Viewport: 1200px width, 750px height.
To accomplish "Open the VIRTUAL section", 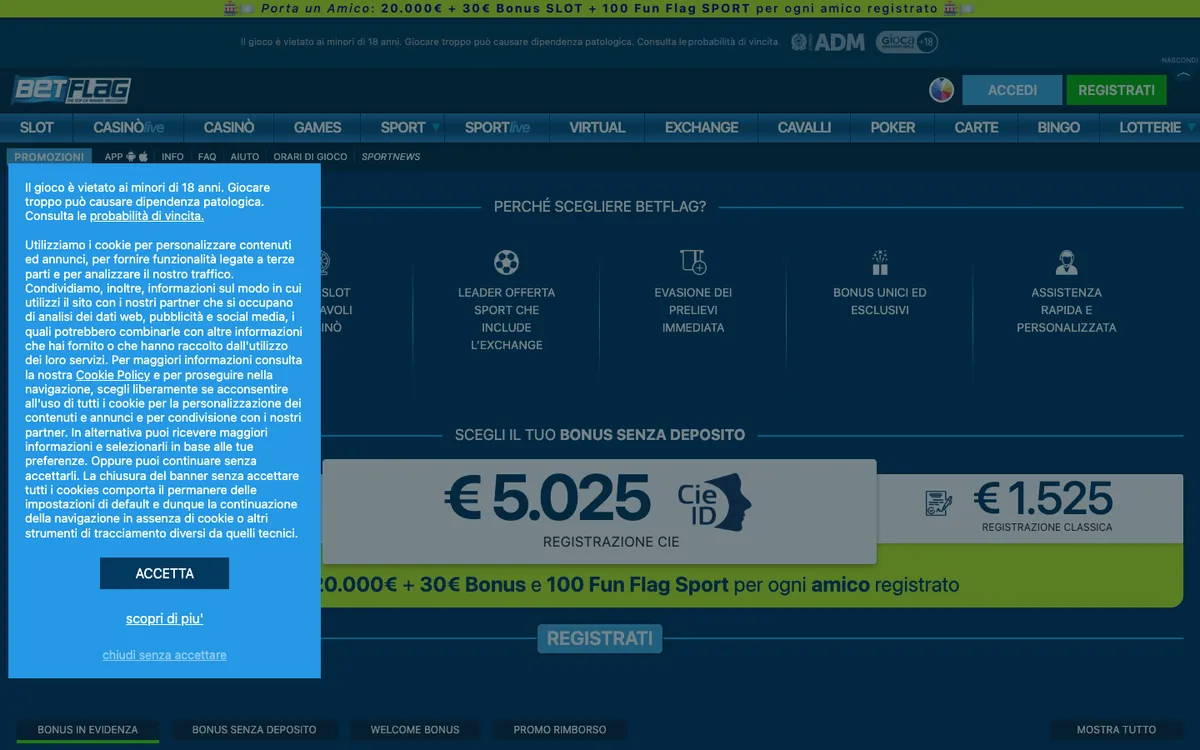I will (x=597, y=128).
